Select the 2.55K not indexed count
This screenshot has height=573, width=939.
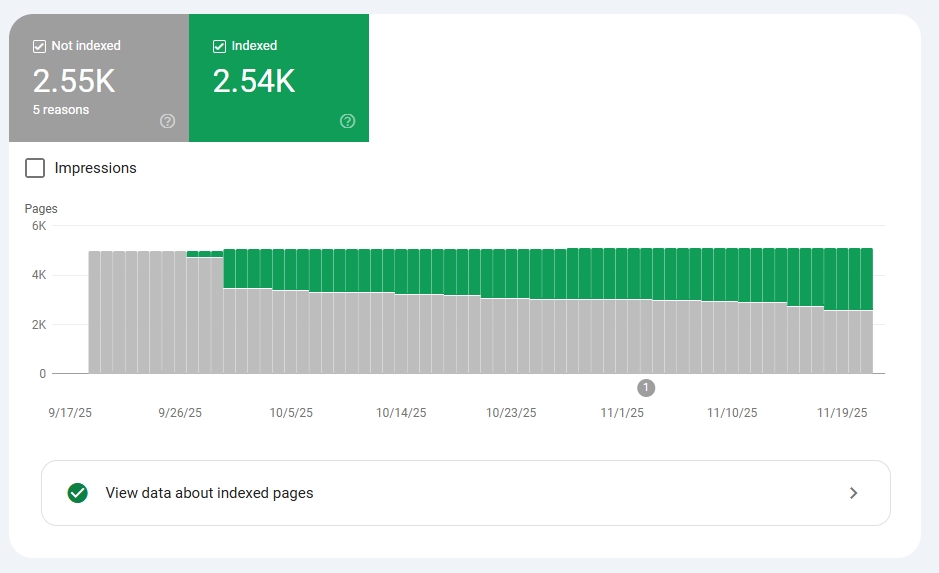pos(74,82)
